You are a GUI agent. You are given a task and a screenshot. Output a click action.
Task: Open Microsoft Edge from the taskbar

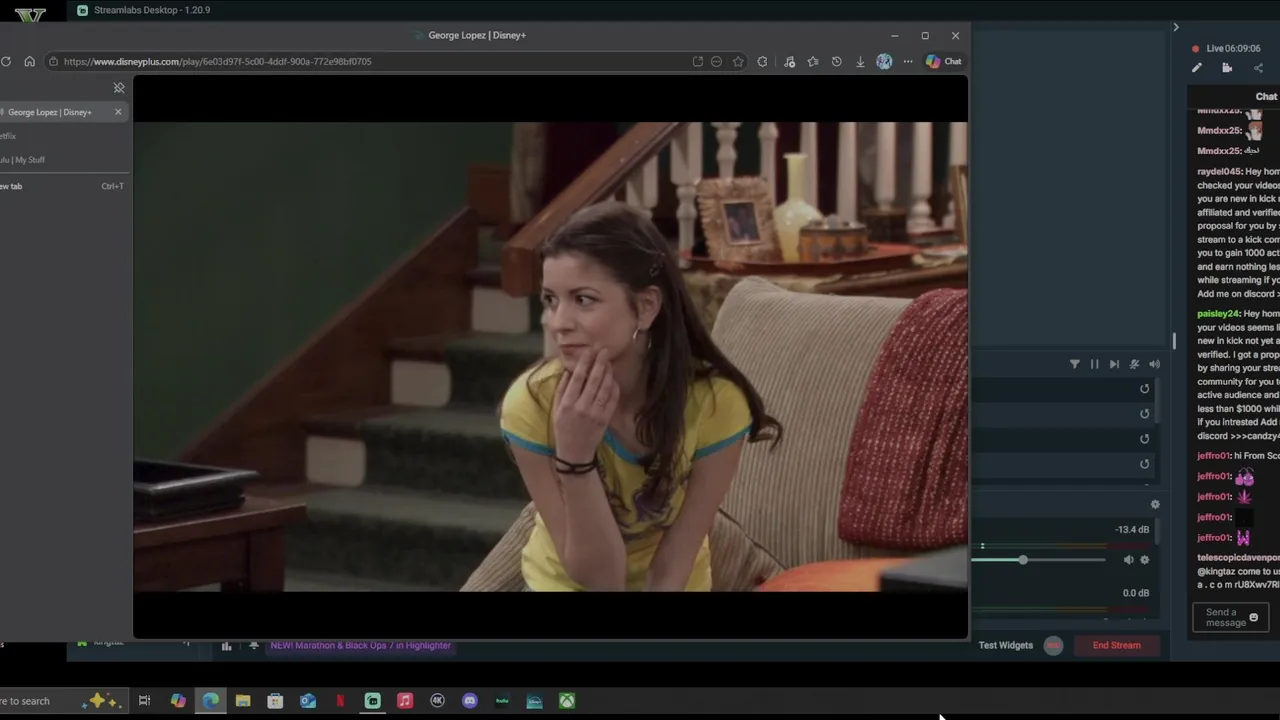211,701
